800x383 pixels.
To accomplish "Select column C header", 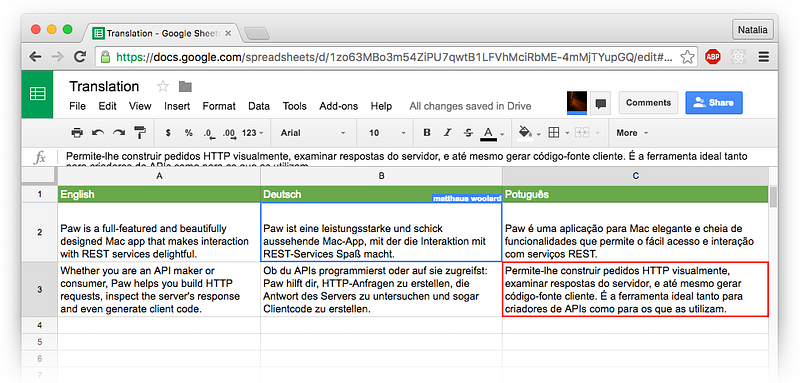I will click(635, 176).
